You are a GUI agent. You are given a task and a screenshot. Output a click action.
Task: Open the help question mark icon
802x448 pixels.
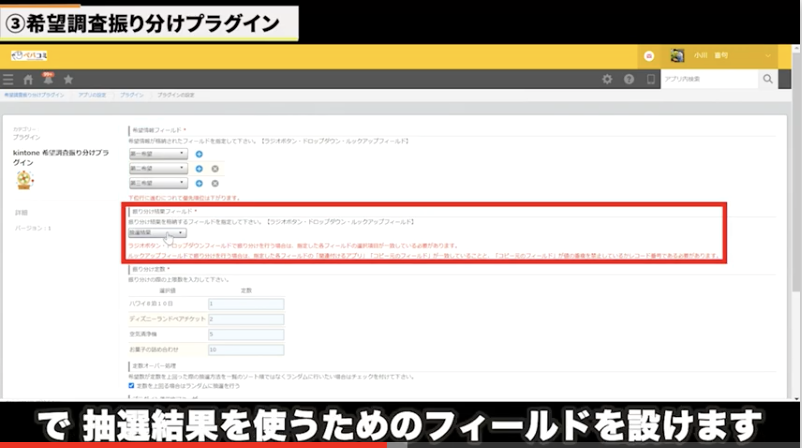click(x=629, y=79)
